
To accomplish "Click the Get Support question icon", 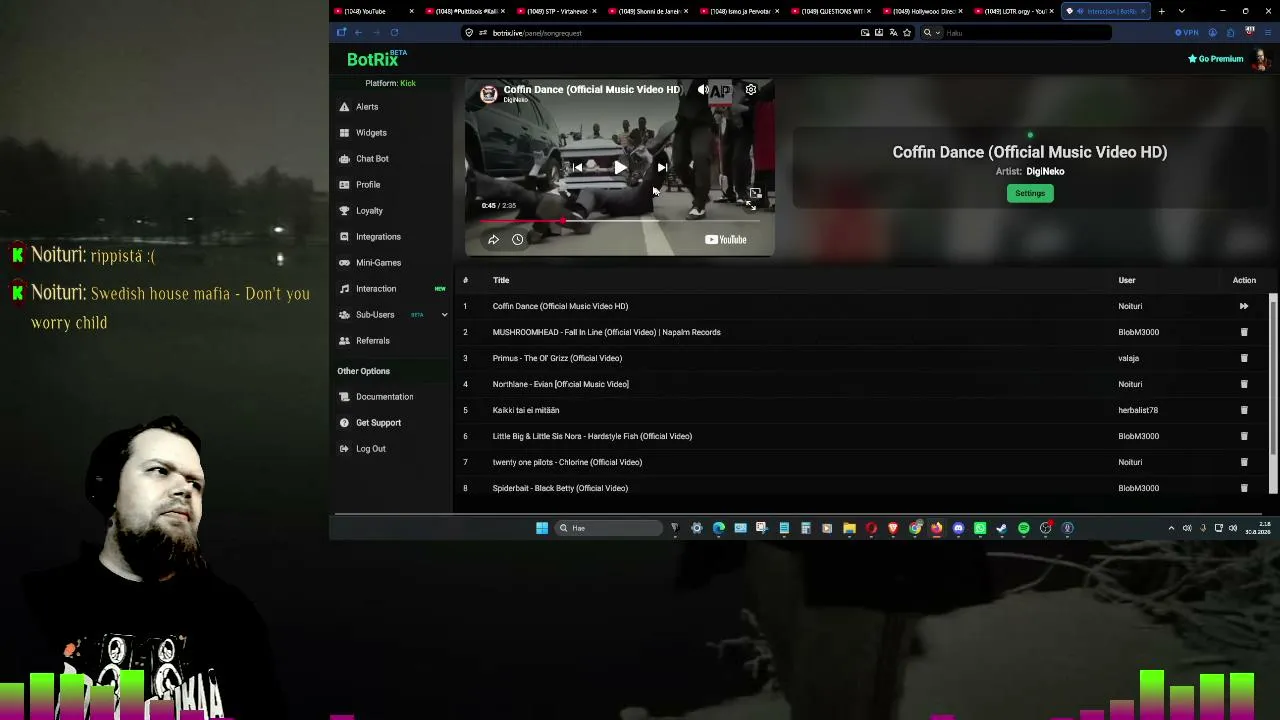I will pos(344,423).
